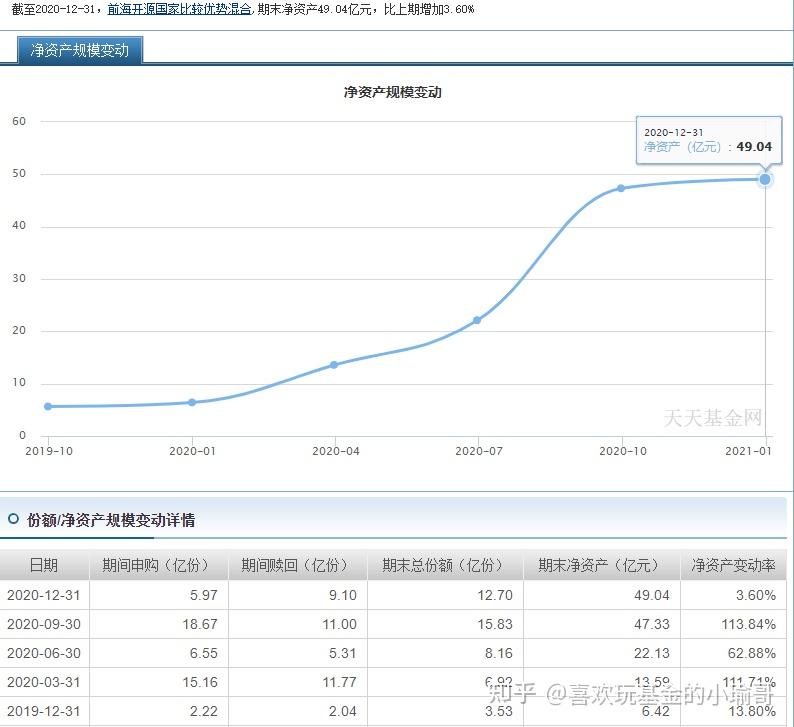This screenshot has width=794, height=727.
Task: Click the 2020-01 data point on chart
Action: coord(192,402)
